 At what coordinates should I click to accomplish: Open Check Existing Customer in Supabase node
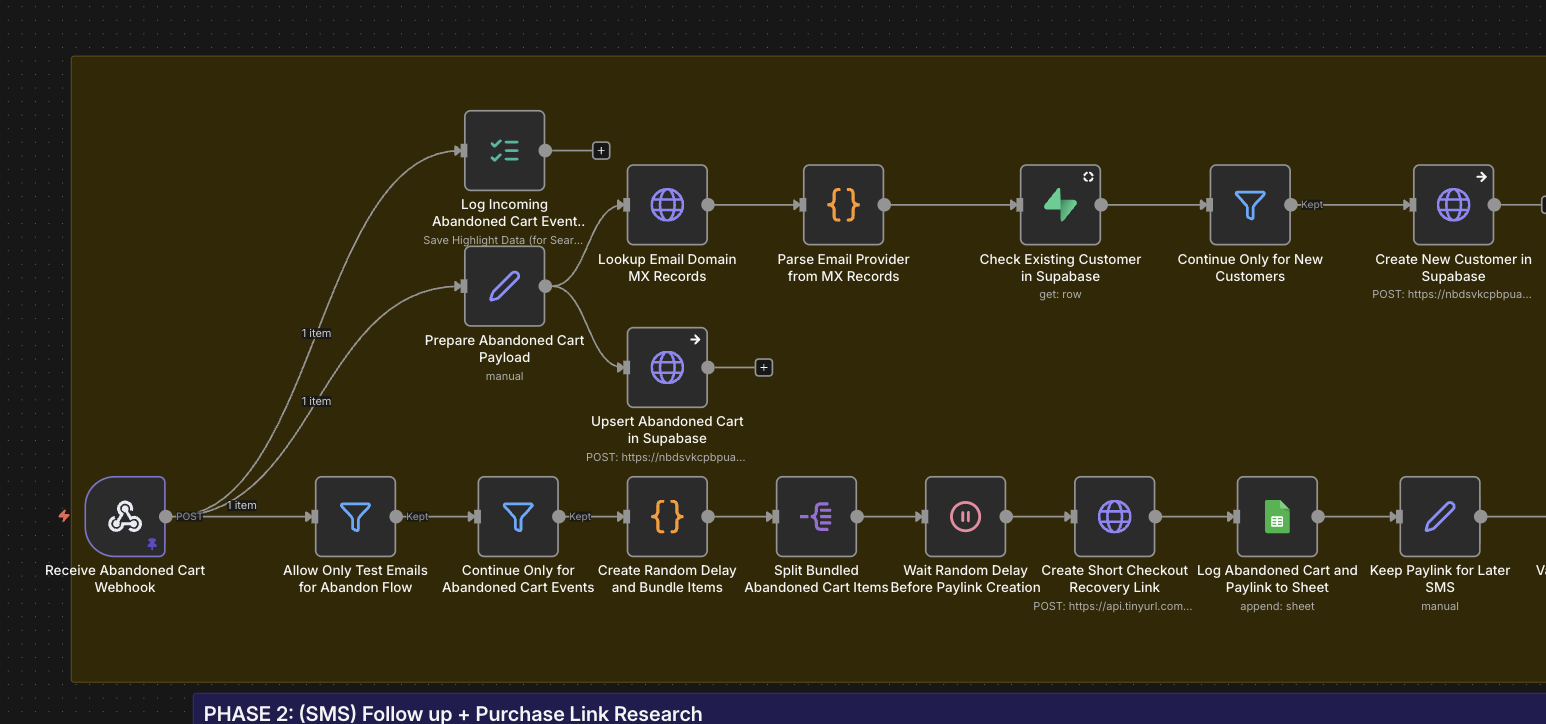click(1060, 205)
